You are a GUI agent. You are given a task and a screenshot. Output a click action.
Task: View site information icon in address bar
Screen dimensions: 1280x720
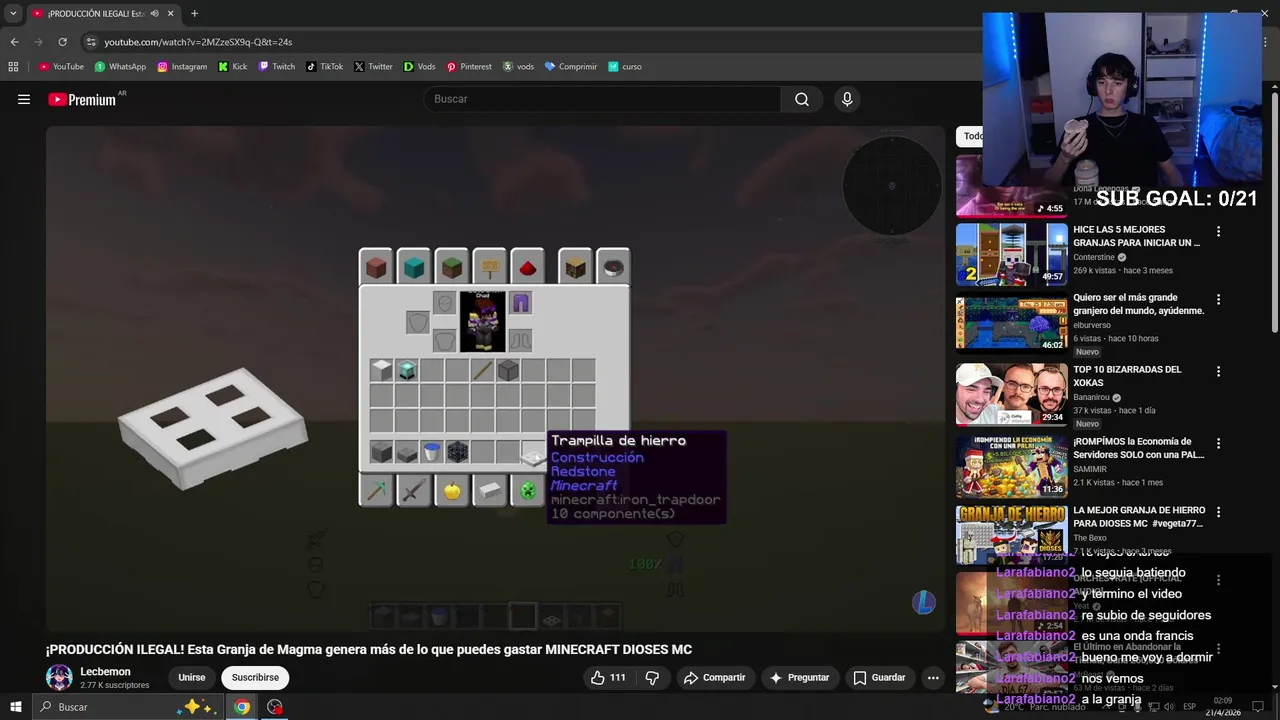[91, 42]
